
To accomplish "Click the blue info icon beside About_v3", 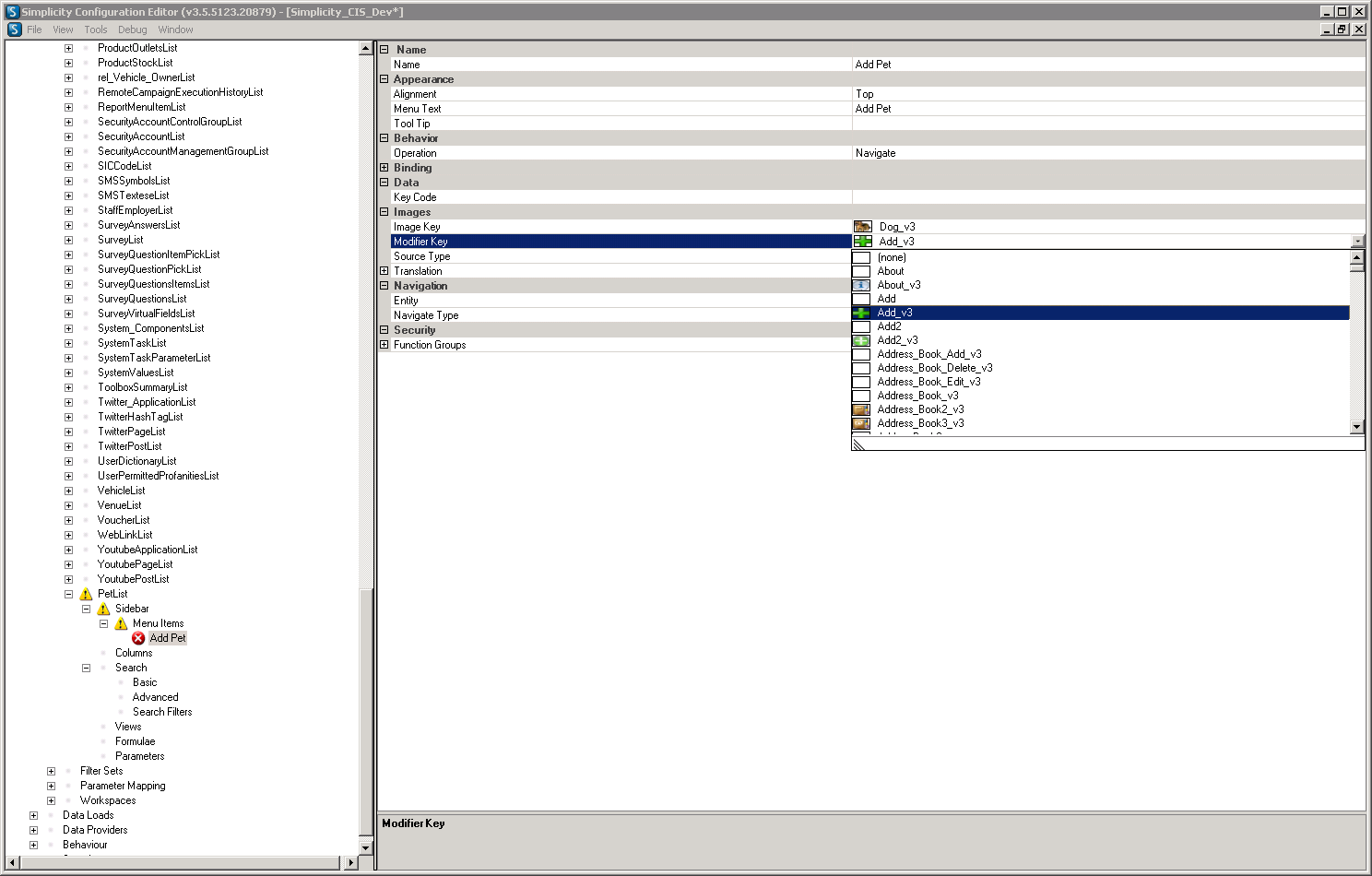I will (861, 285).
